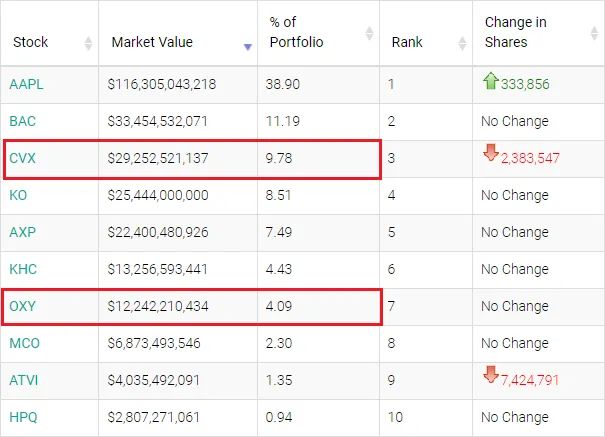Click the Market Value sort arrow
Viewport: 605px width, 437px height.
tap(248, 46)
